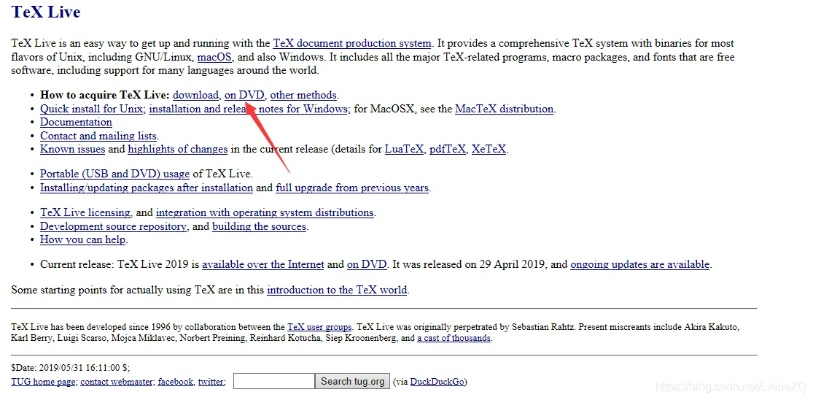Screen dimensions: 813x400
Task: Open 'ongoing updates are available' link
Action: click(640, 265)
